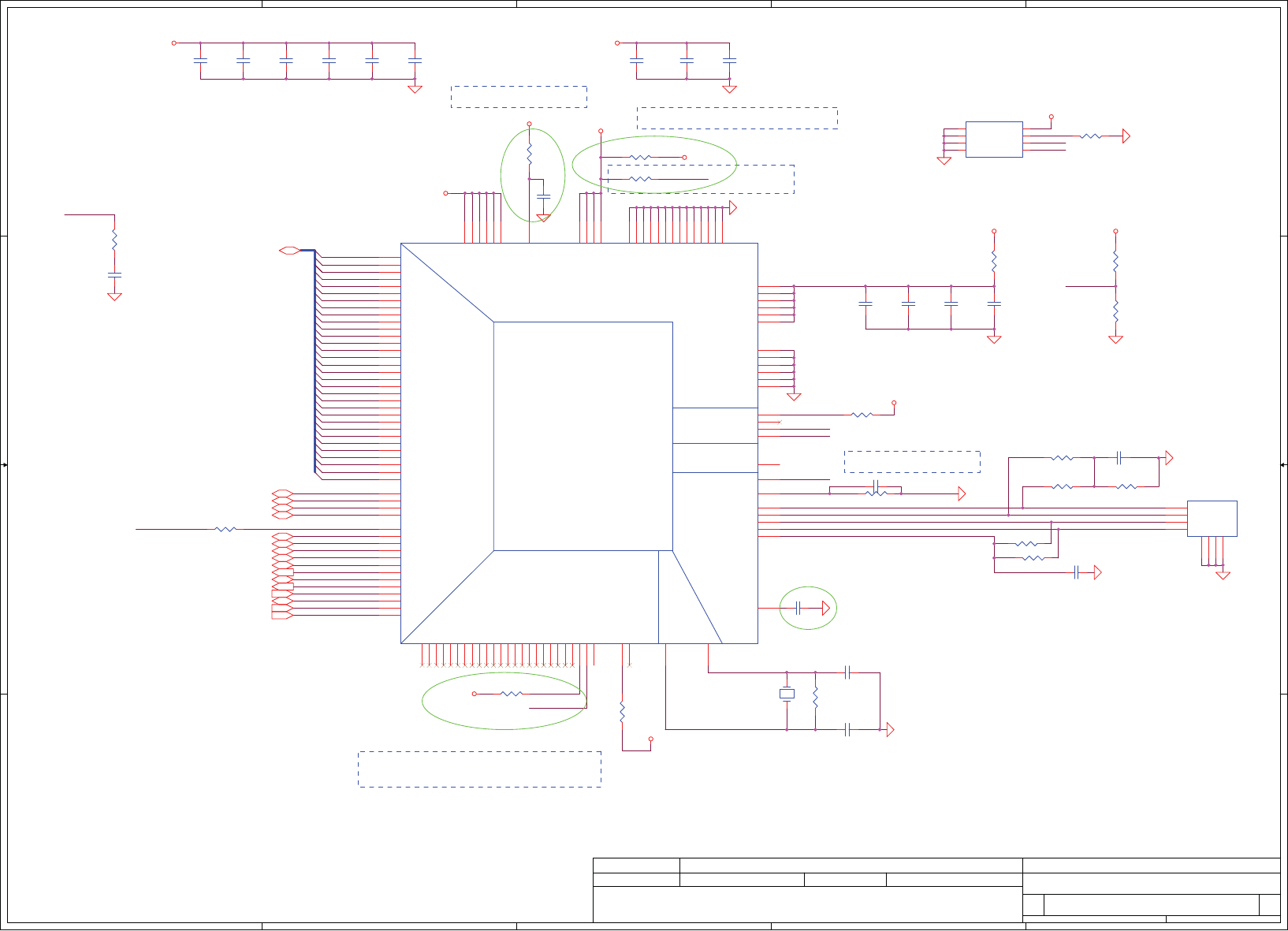Select the connector block with three grounded bottom pins
This screenshot has height=931, width=1288.
click(1212, 519)
